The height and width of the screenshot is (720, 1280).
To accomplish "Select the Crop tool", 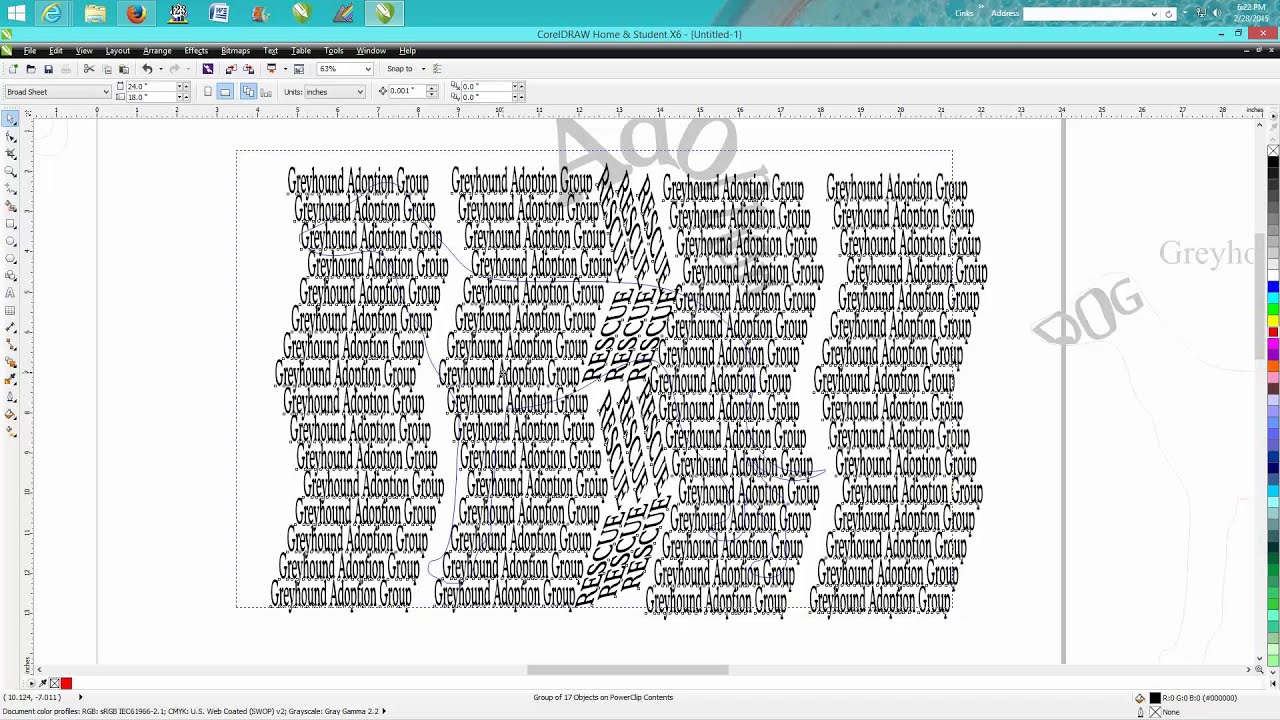I will click(11, 154).
